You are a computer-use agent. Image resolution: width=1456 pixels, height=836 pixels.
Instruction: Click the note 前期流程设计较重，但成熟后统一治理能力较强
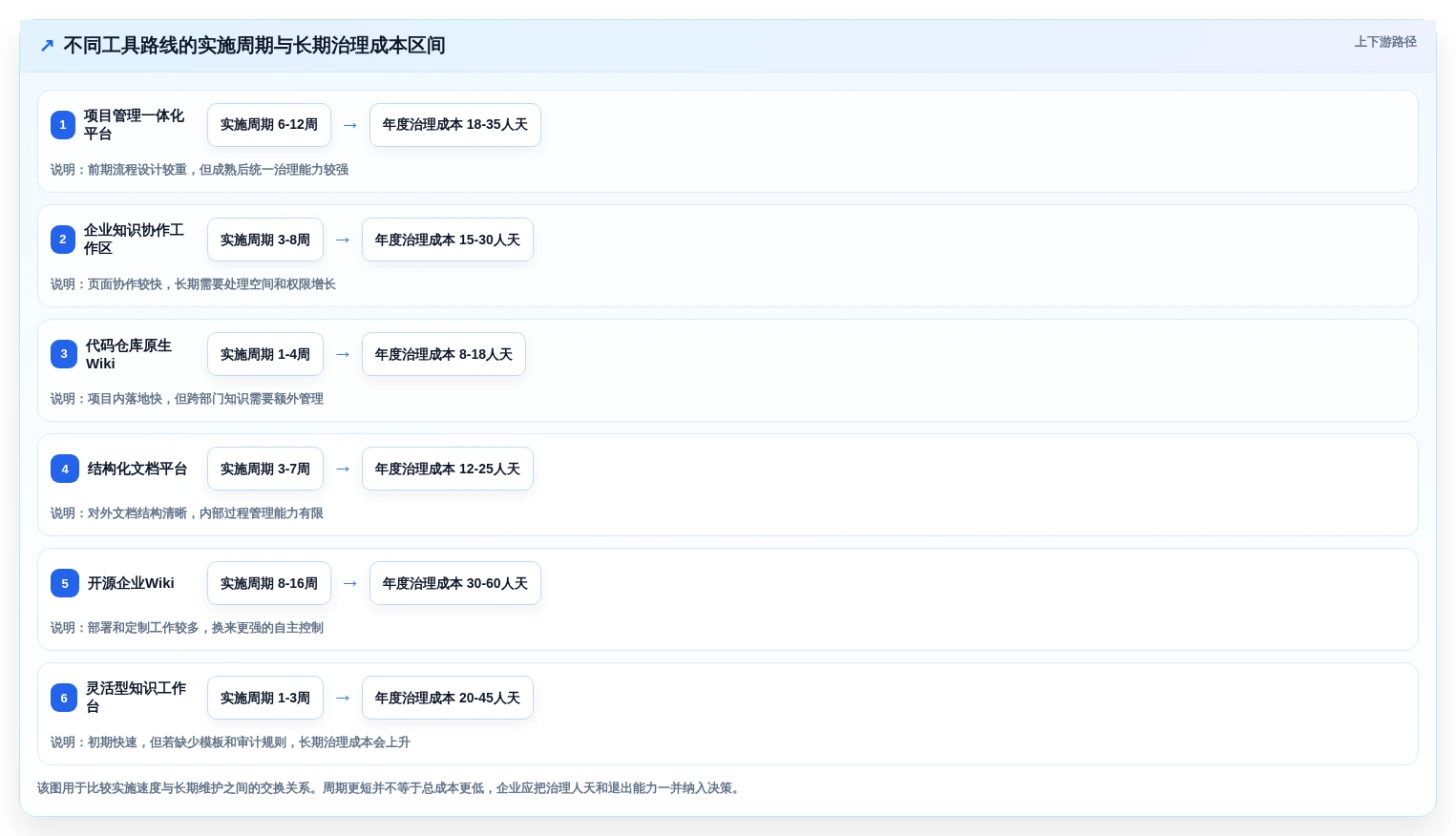[218, 170]
